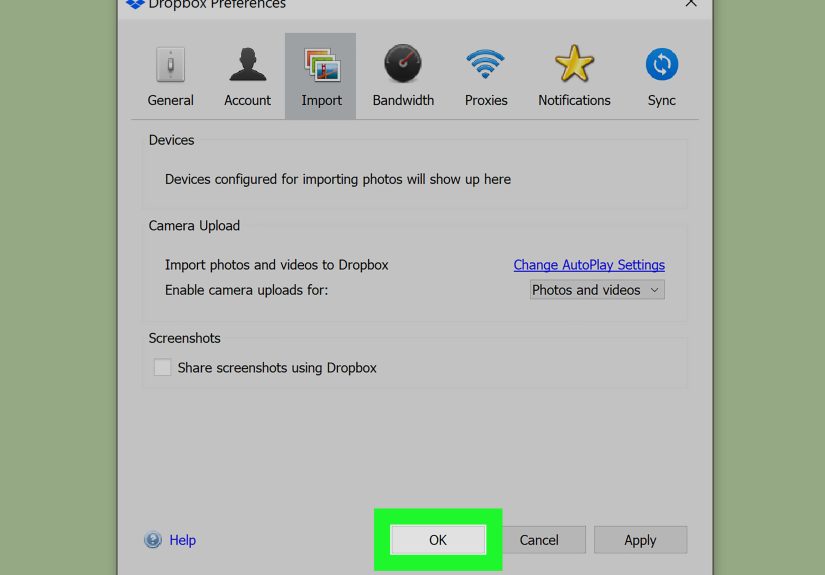Click the 'Import photos and videos to Dropbox' label
This screenshot has width=825, height=575.
[277, 265]
